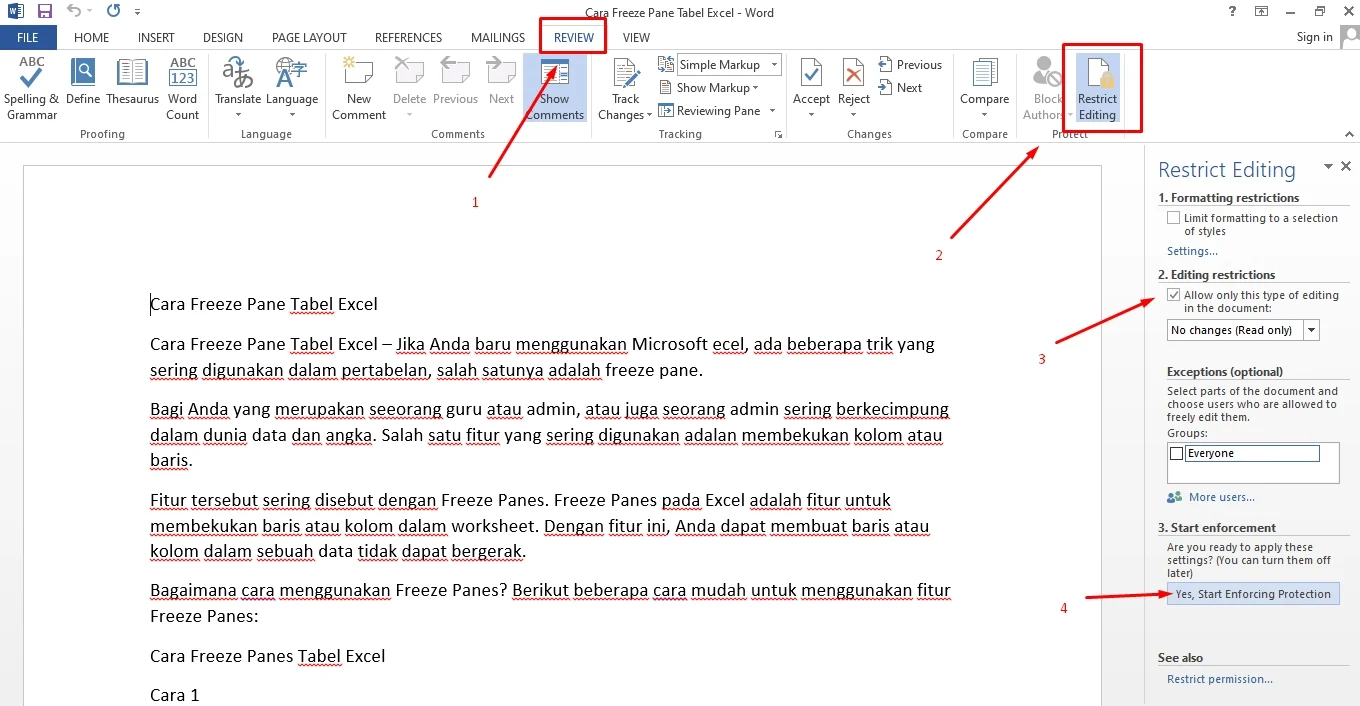Screen dimensions: 1360x706
Task: Open the Show Markup dropdown
Action: 708,88
